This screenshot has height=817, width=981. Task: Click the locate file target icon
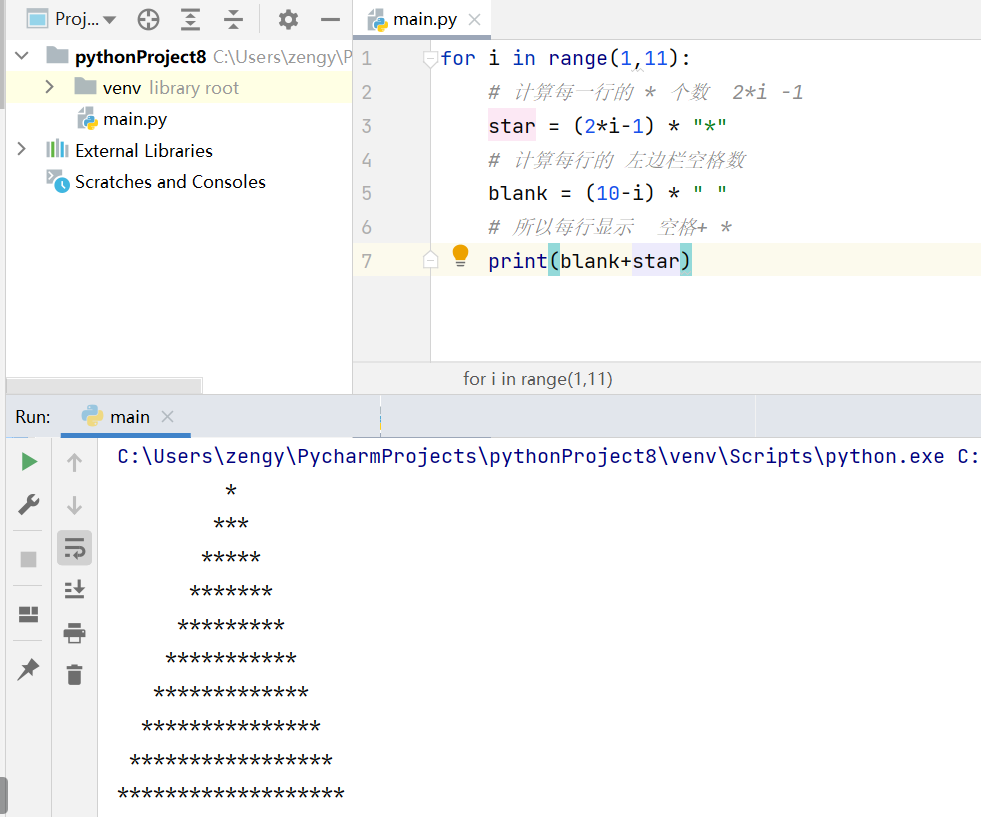148,20
